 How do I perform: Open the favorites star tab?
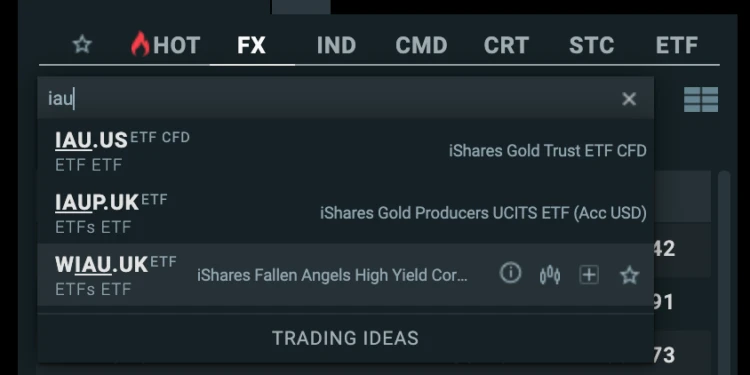(82, 45)
